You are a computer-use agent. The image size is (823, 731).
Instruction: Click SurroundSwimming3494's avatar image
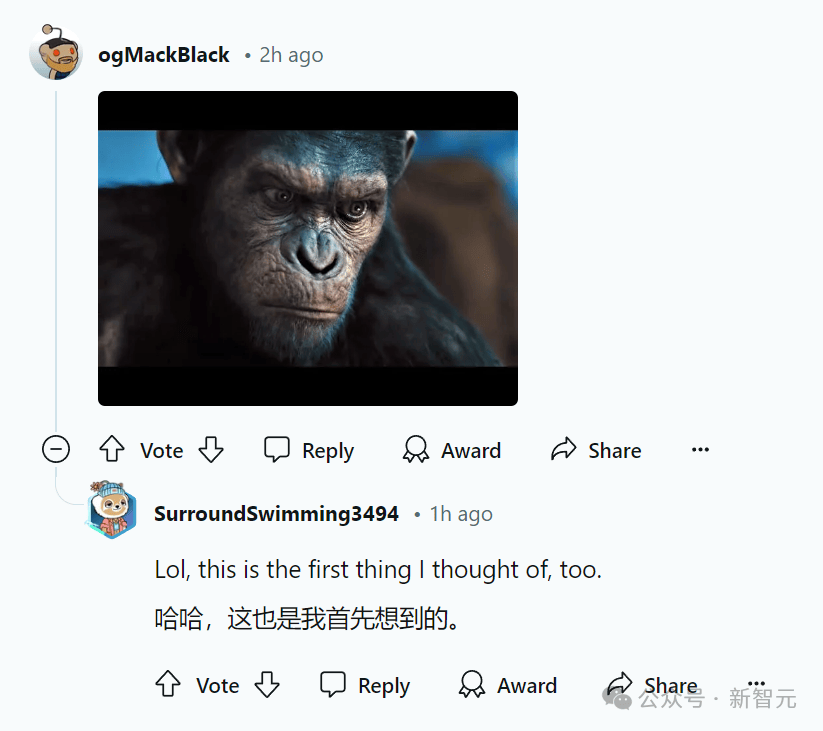pos(111,510)
